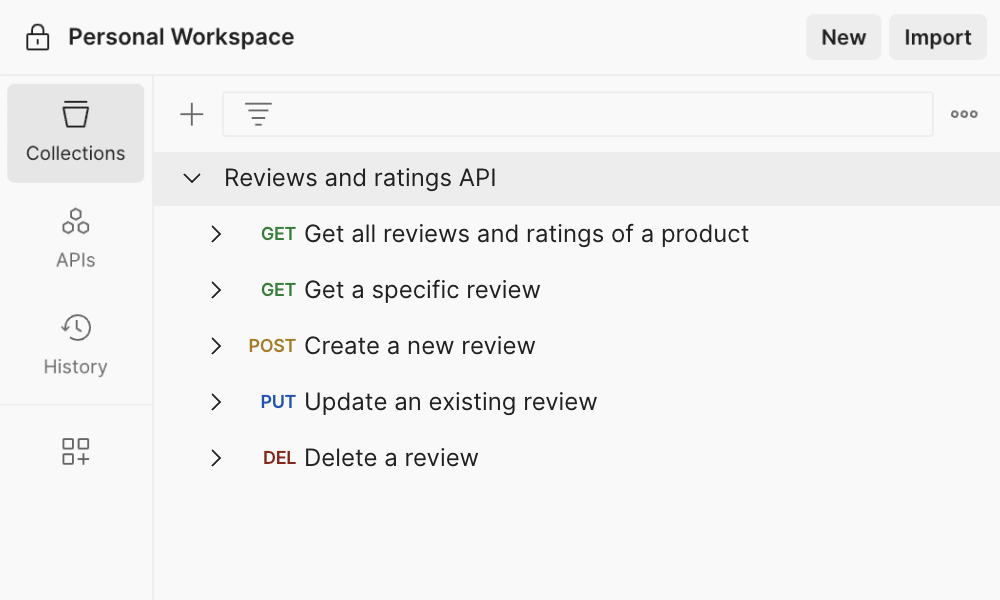Open the three-dots view more options
The width and height of the screenshot is (1000, 600).
pos(964,115)
